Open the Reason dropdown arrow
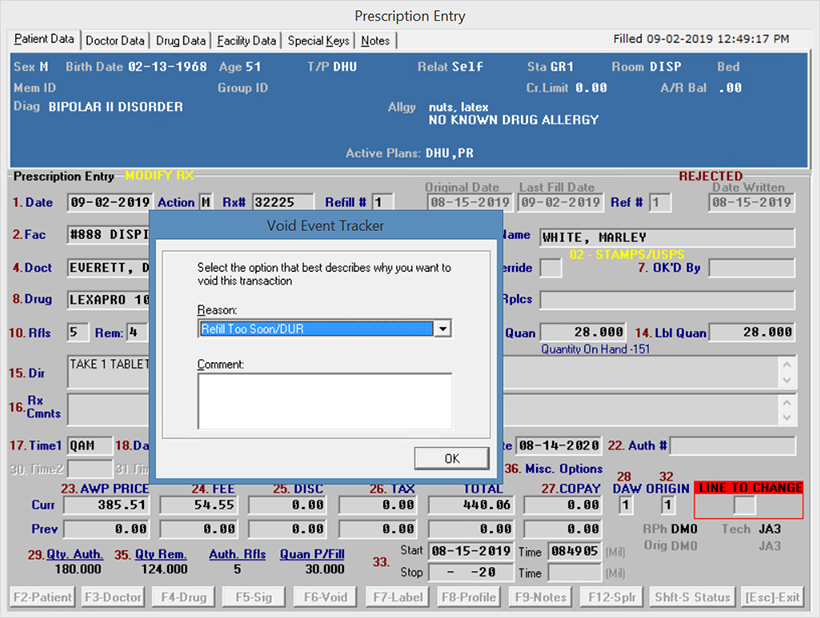This screenshot has height=618, width=820. pos(444,329)
